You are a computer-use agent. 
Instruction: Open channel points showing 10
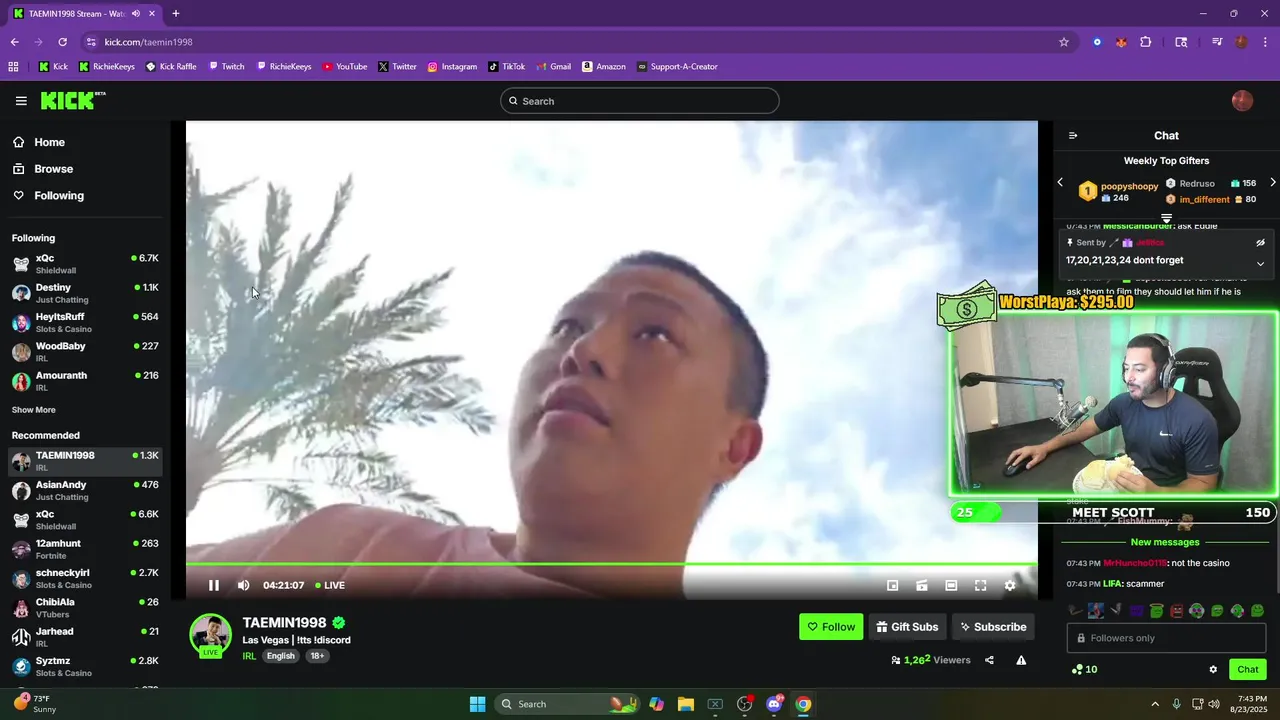(1084, 669)
